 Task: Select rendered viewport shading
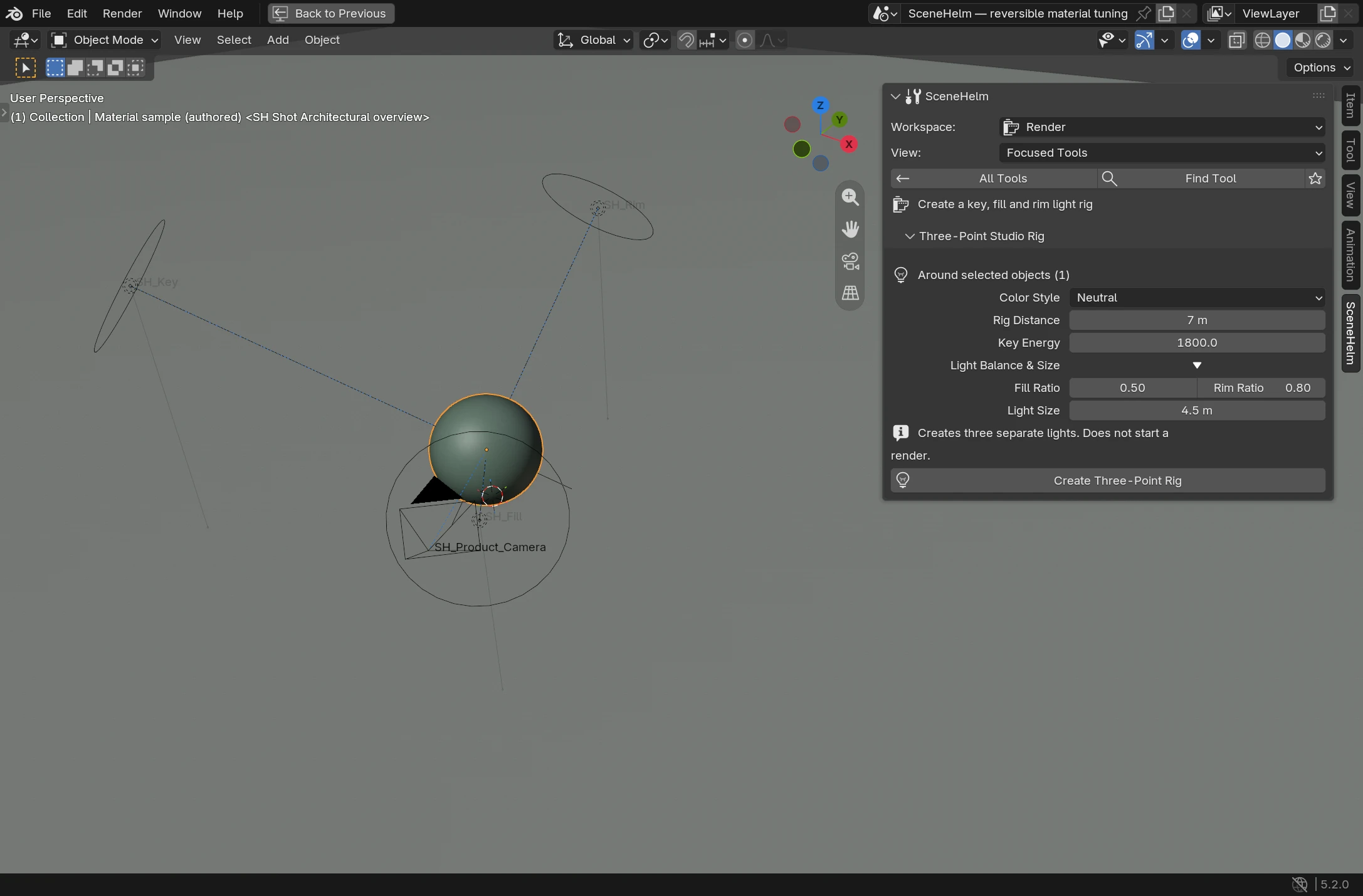[1323, 40]
